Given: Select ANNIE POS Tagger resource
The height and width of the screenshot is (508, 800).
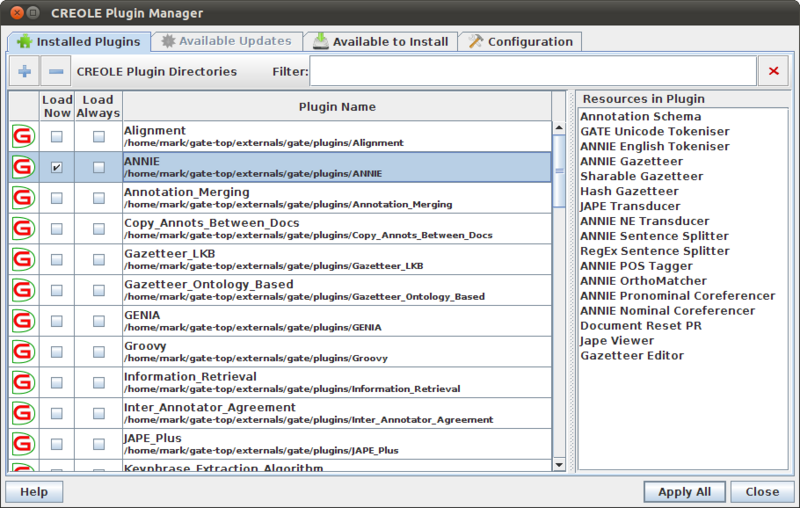Looking at the screenshot, I should tap(636, 266).
